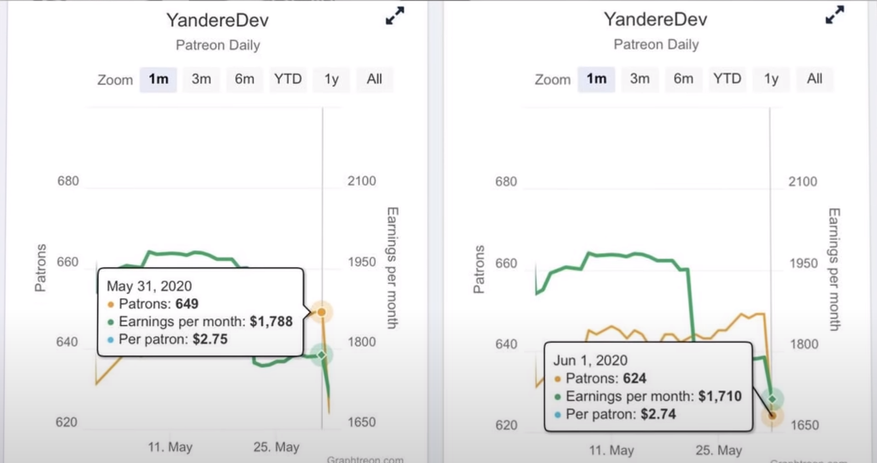The height and width of the screenshot is (463, 877).
Task: Set right chart zoom to 1y
Action: (x=770, y=79)
